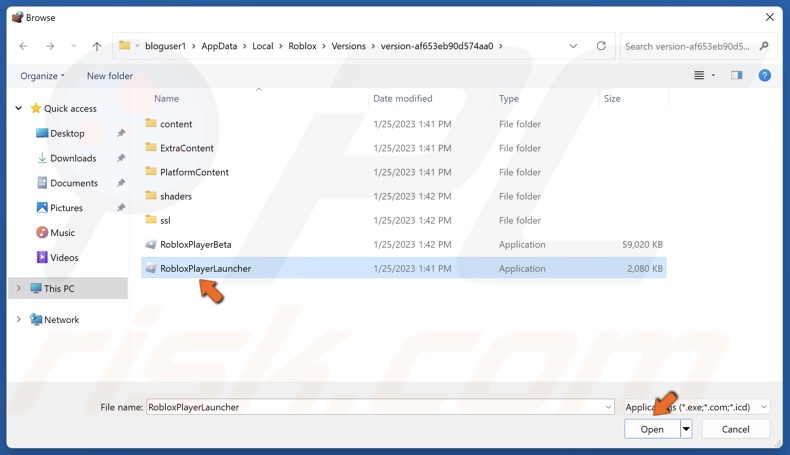
Task: Expand the address bar history dropdown
Action: (x=573, y=46)
